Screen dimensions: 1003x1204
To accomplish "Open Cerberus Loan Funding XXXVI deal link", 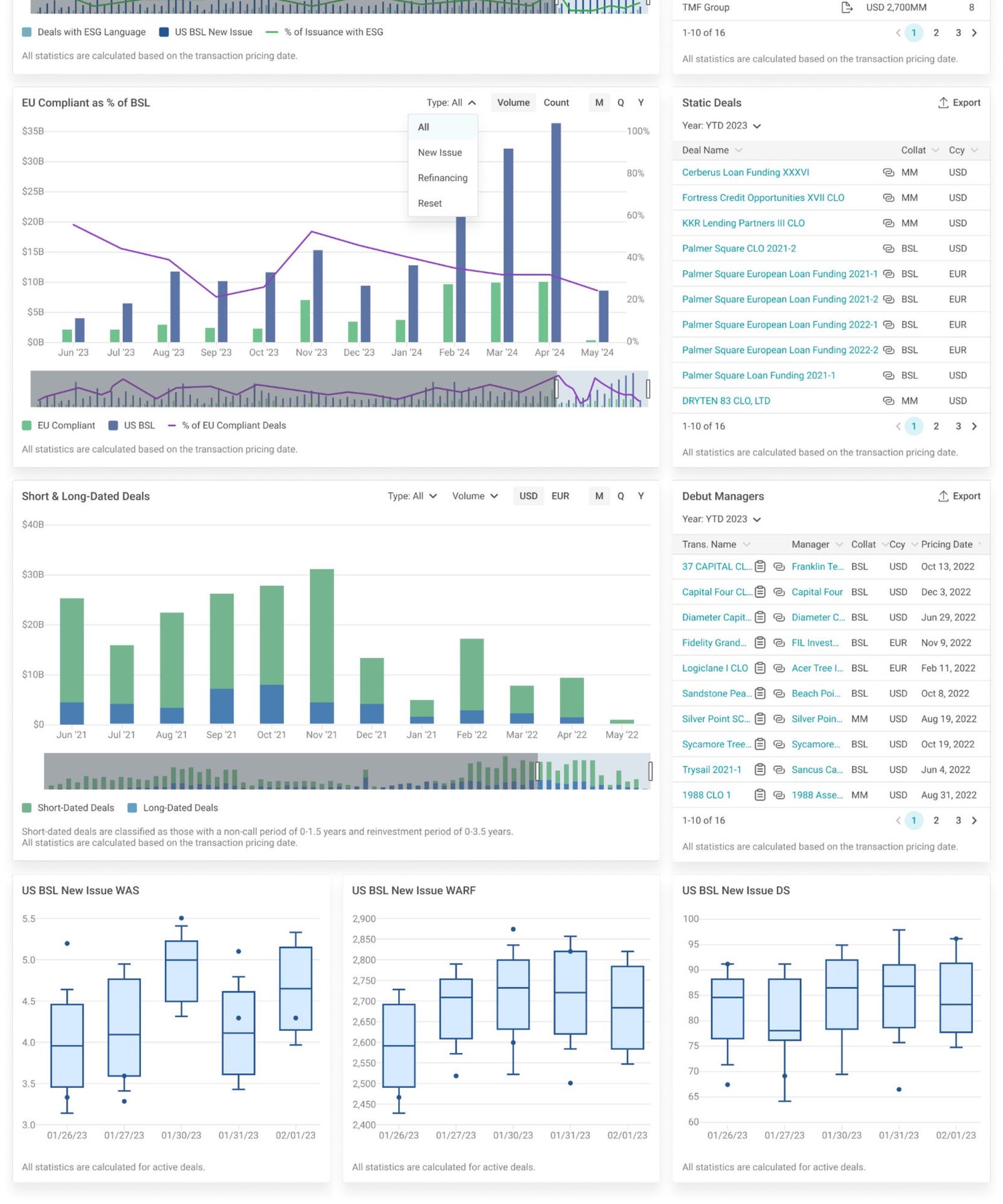I will tap(745, 172).
